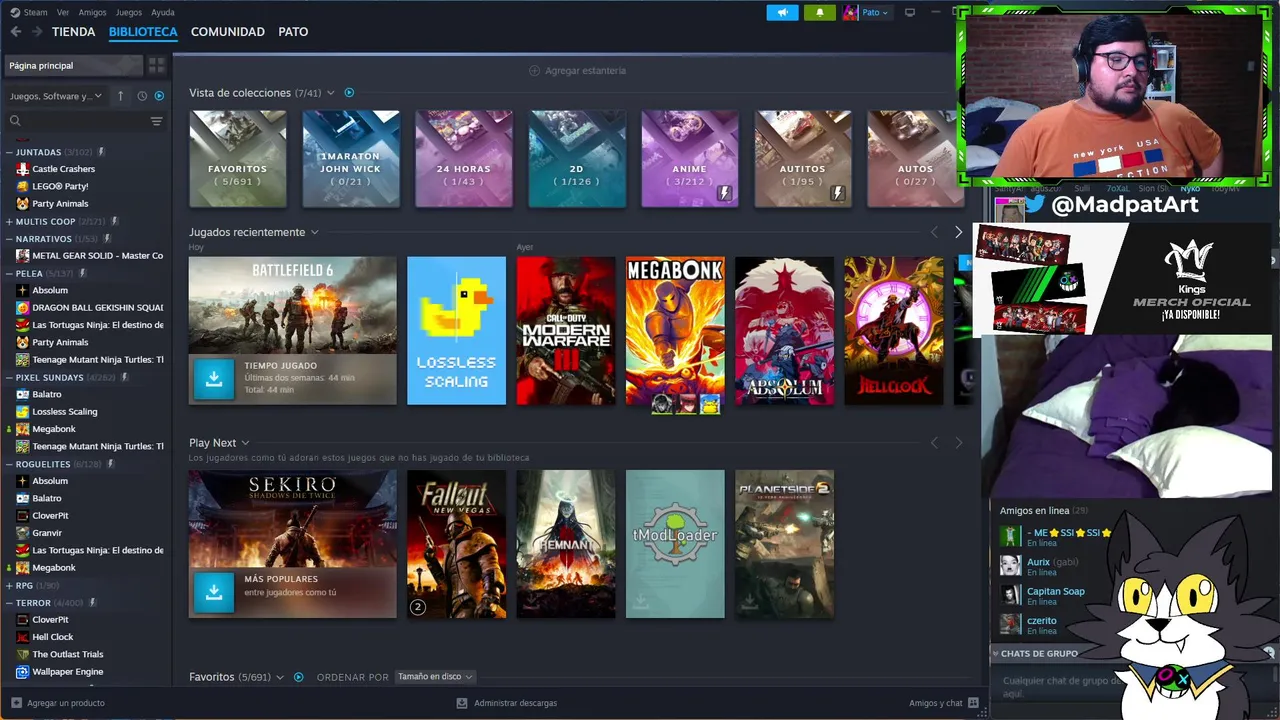The image size is (1280, 720).
Task: Go forward with the right arrow
Action: click(37, 32)
